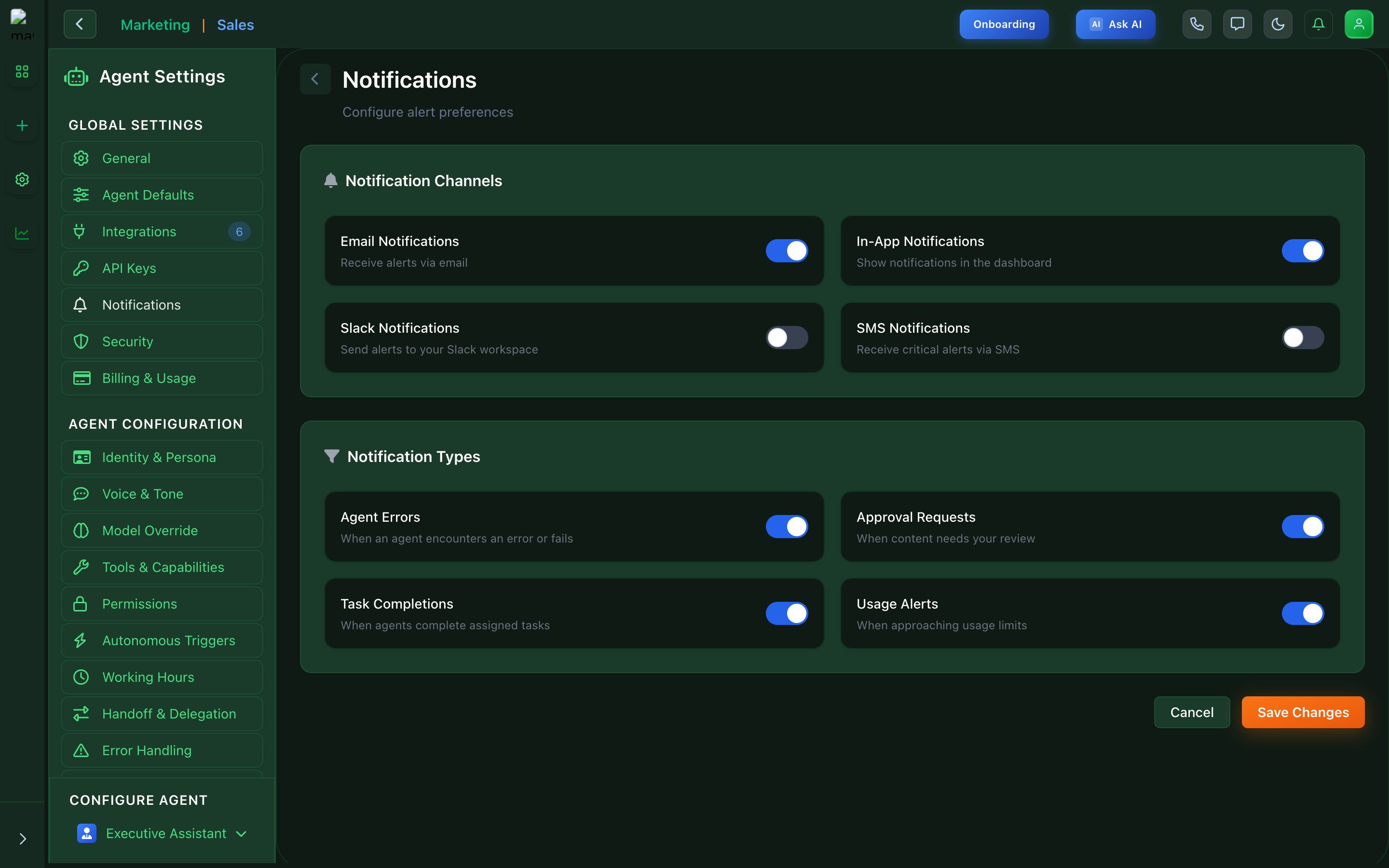Enable SMS Notifications toggle
The height and width of the screenshot is (868, 1389).
coord(1302,338)
